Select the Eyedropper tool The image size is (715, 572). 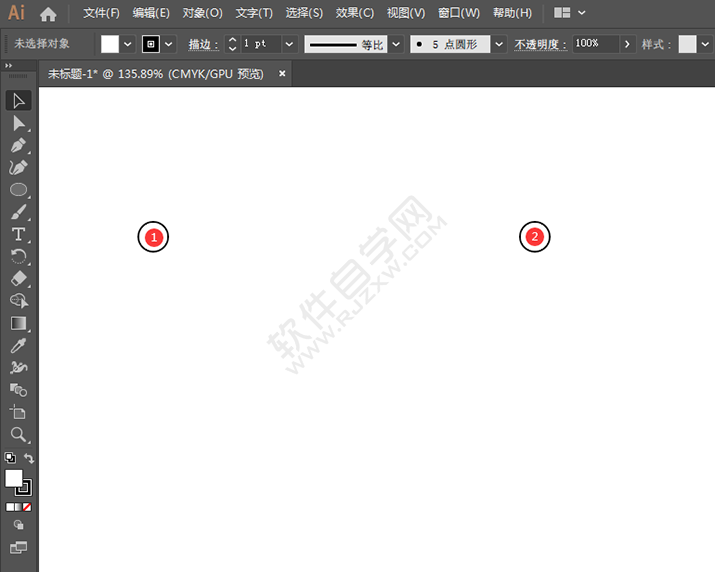18,346
